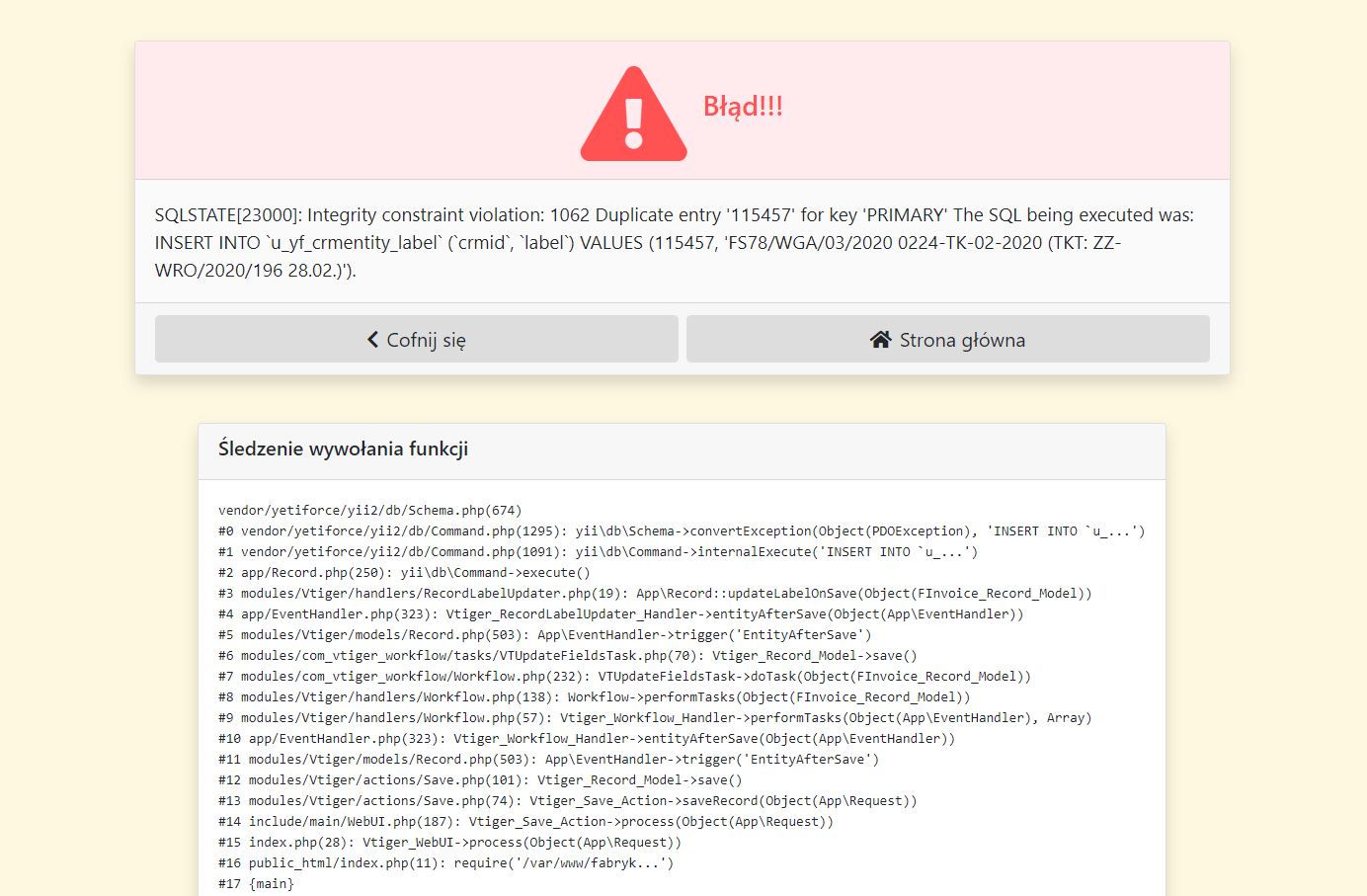Click stack line #13 actions/Save.php(74)
This screenshot has width=1367, height=896.
(568, 801)
